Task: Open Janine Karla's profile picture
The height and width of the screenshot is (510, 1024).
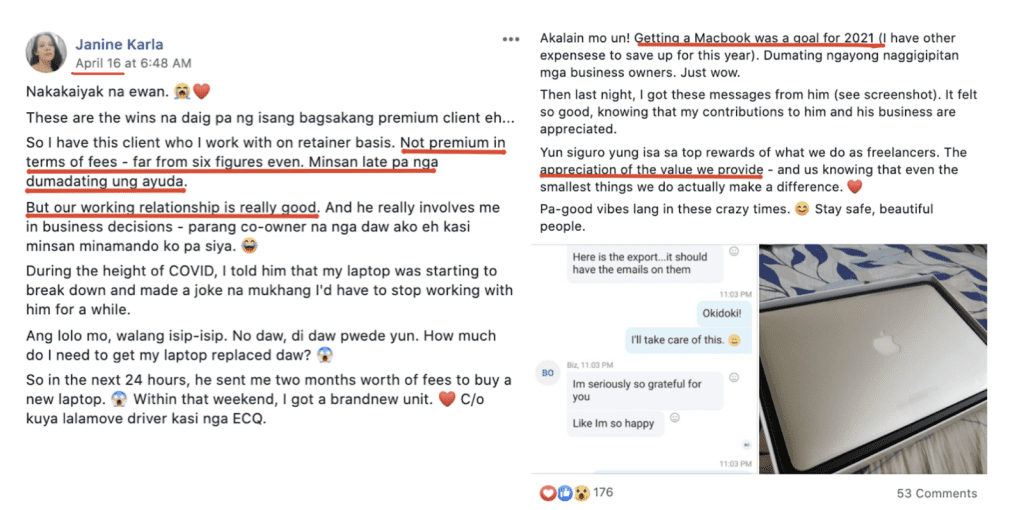Action: coord(46,52)
